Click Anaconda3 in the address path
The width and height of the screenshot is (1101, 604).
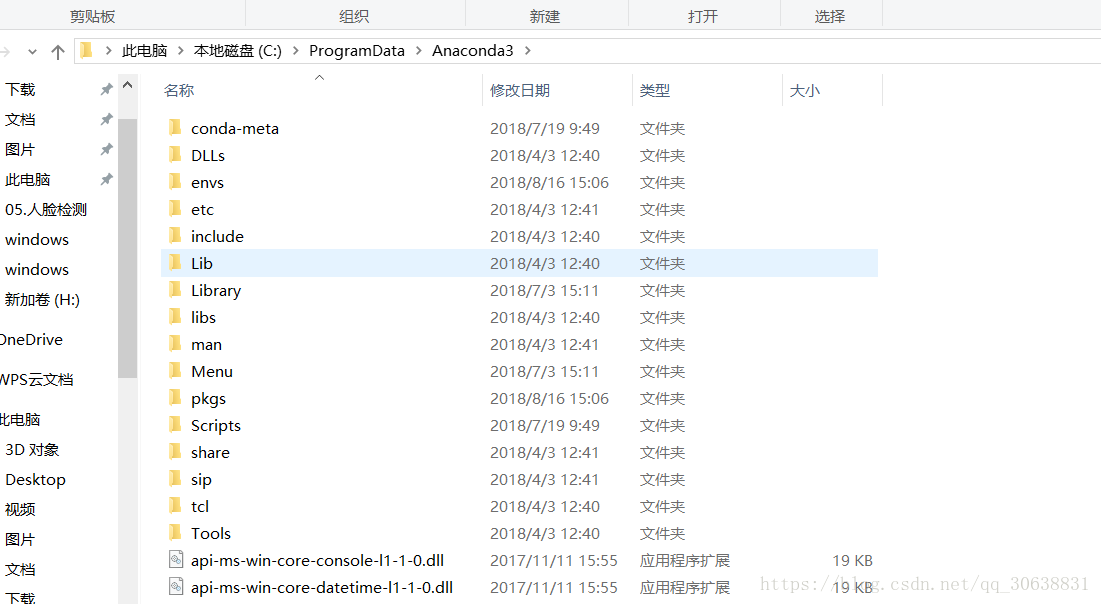coord(473,51)
